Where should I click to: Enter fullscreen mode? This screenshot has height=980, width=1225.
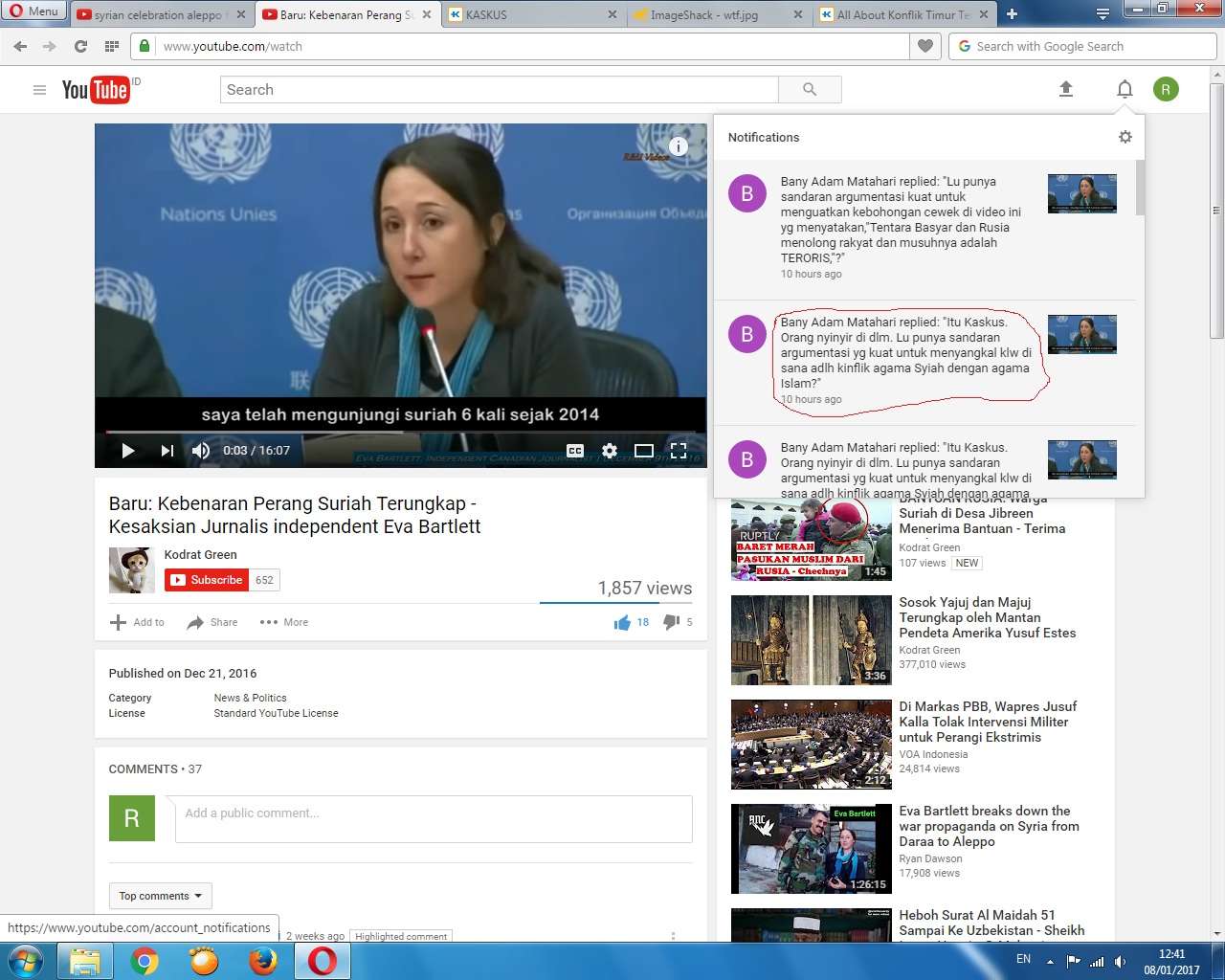[679, 451]
